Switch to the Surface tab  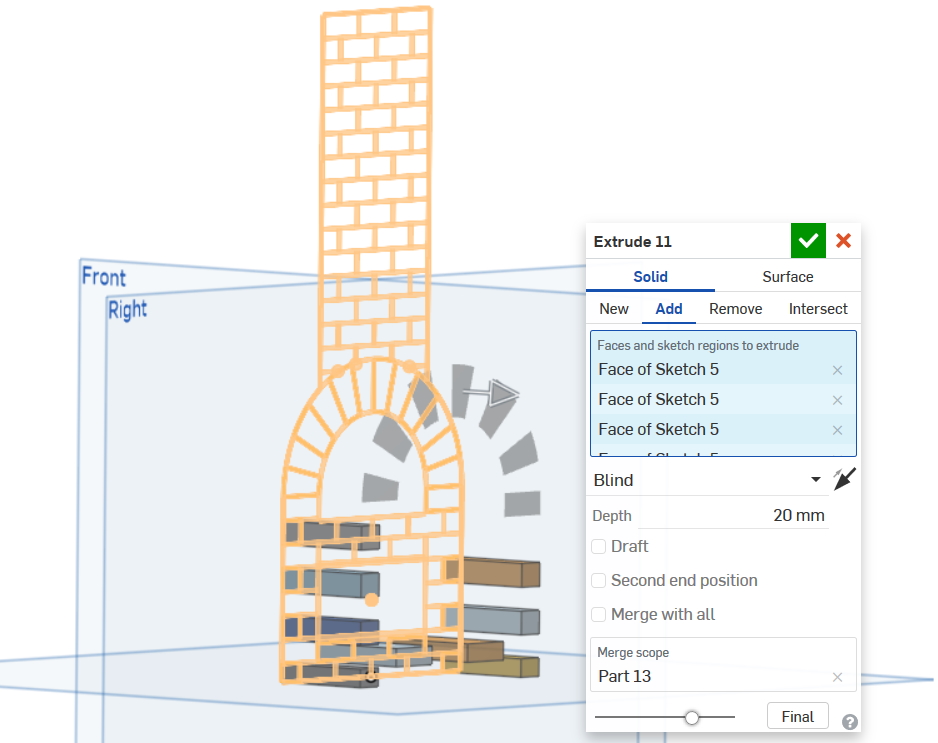click(x=787, y=277)
